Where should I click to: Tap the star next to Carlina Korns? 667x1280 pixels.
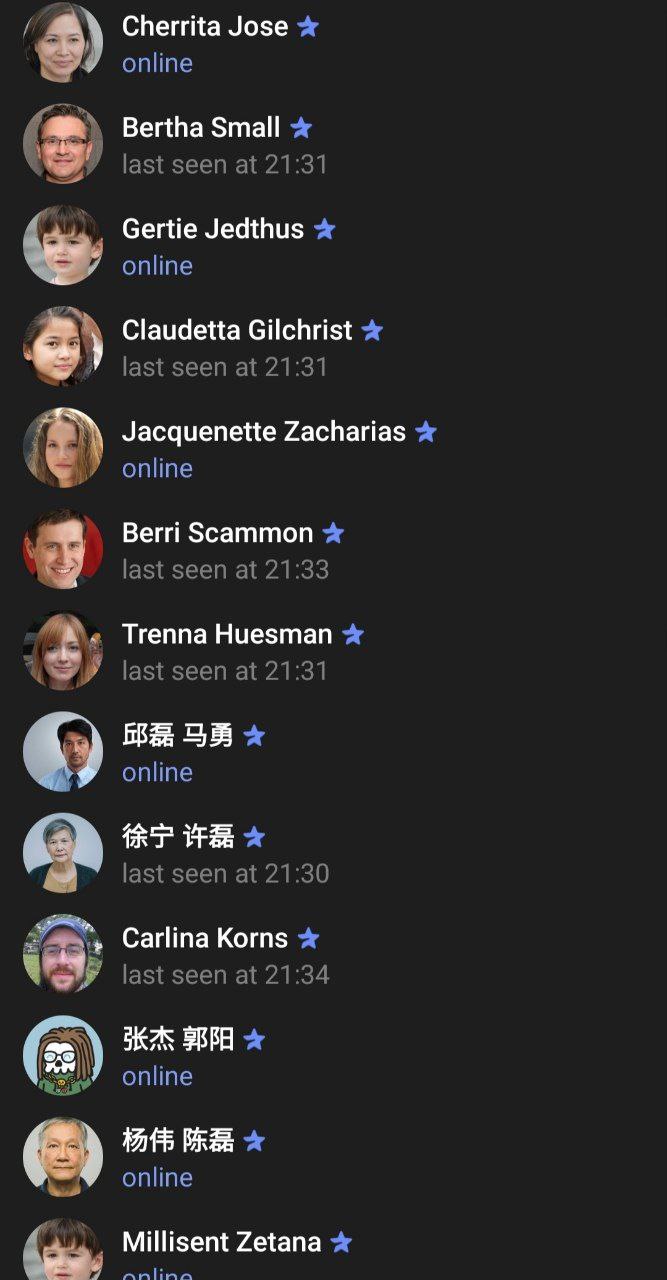pyautogui.click(x=308, y=938)
